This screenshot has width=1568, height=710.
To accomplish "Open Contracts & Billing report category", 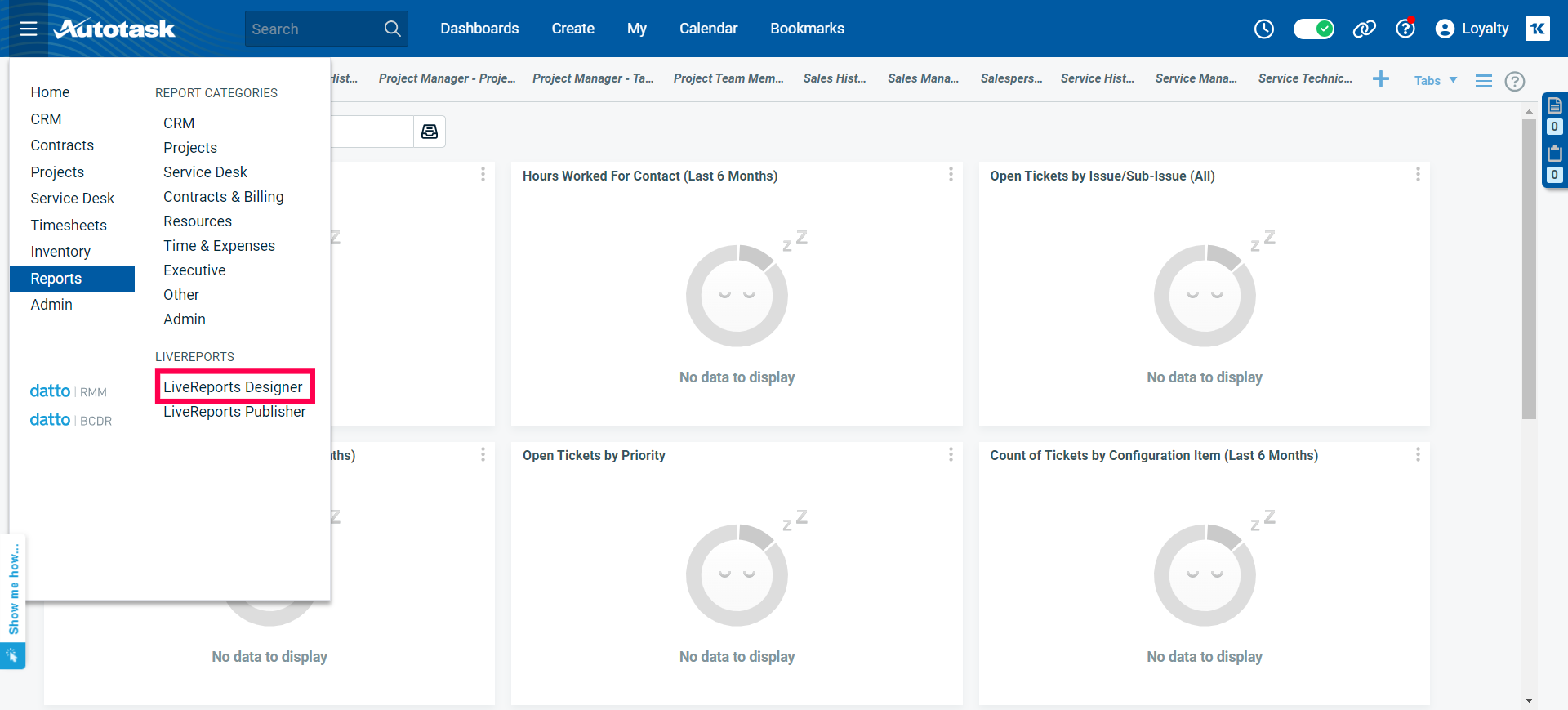I will pyautogui.click(x=223, y=197).
